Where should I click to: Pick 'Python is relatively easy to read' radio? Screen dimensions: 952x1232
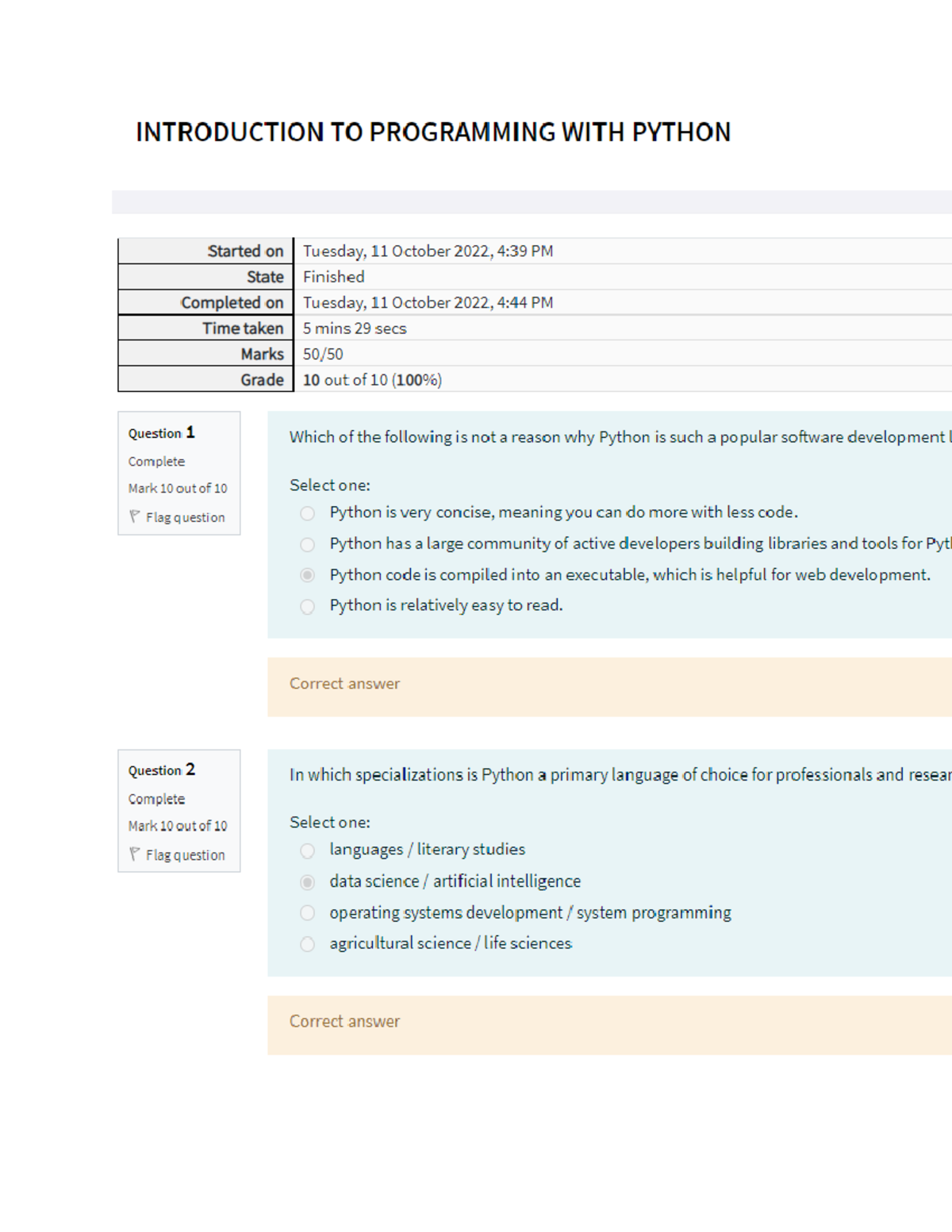coord(307,606)
